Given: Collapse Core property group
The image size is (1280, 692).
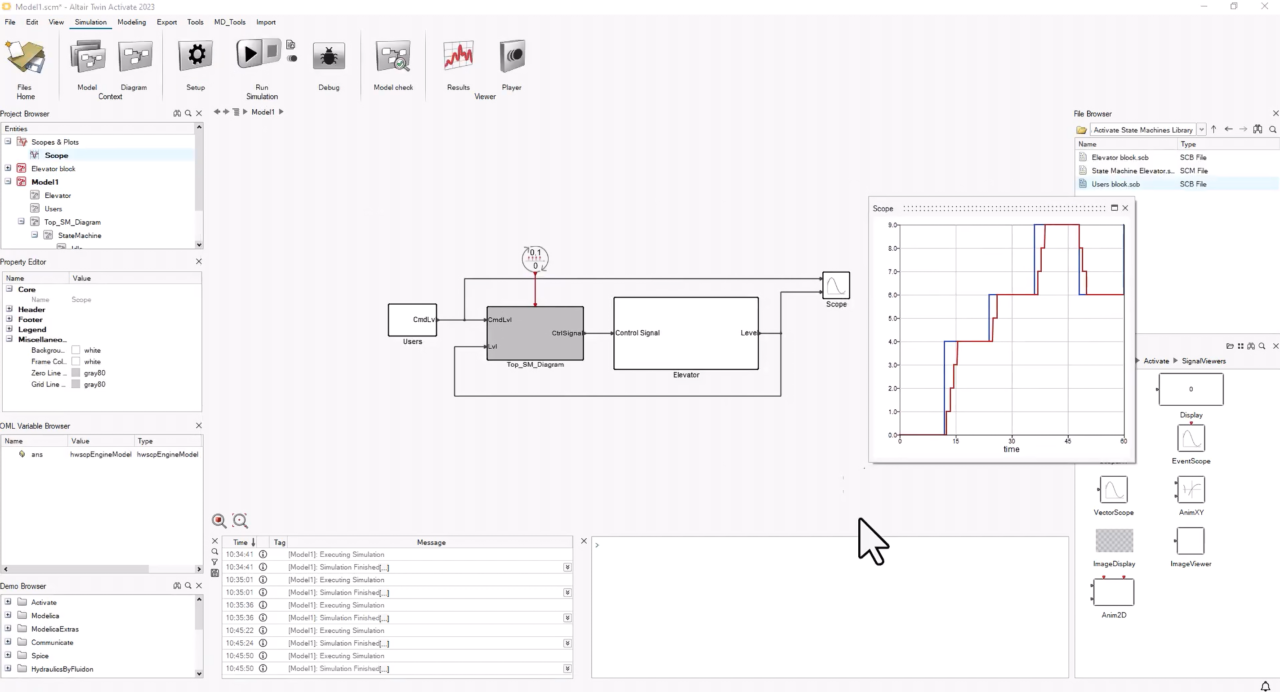Looking at the screenshot, I should (x=9, y=289).
